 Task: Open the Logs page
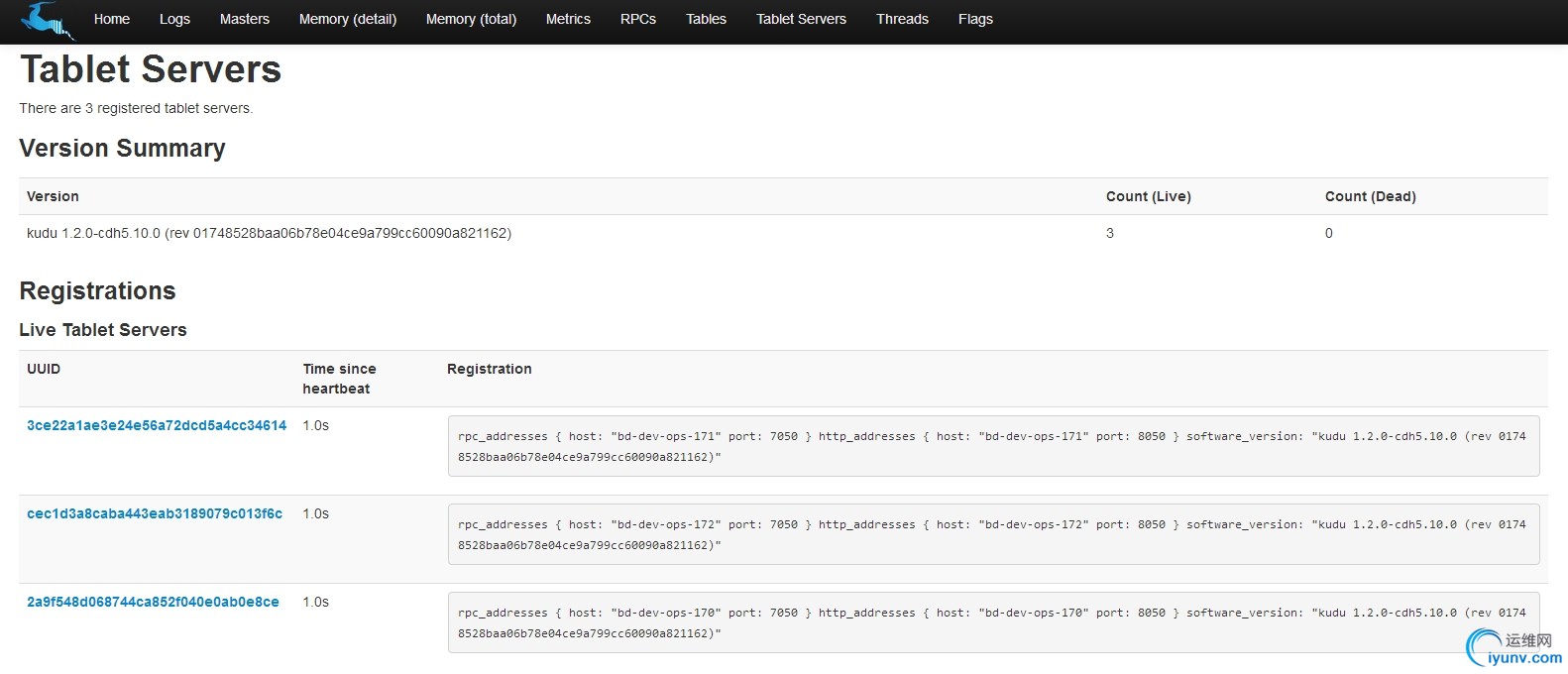coord(174,19)
